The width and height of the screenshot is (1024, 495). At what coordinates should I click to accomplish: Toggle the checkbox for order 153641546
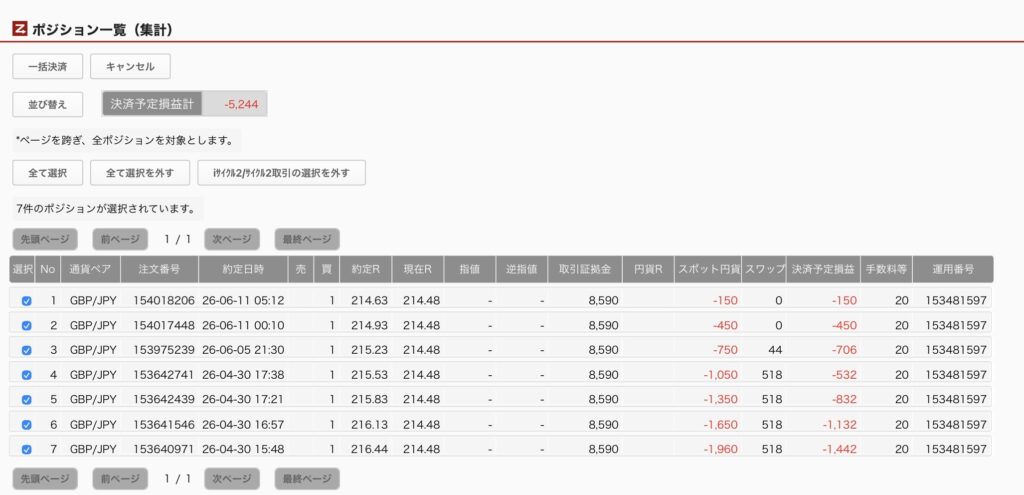[26, 424]
